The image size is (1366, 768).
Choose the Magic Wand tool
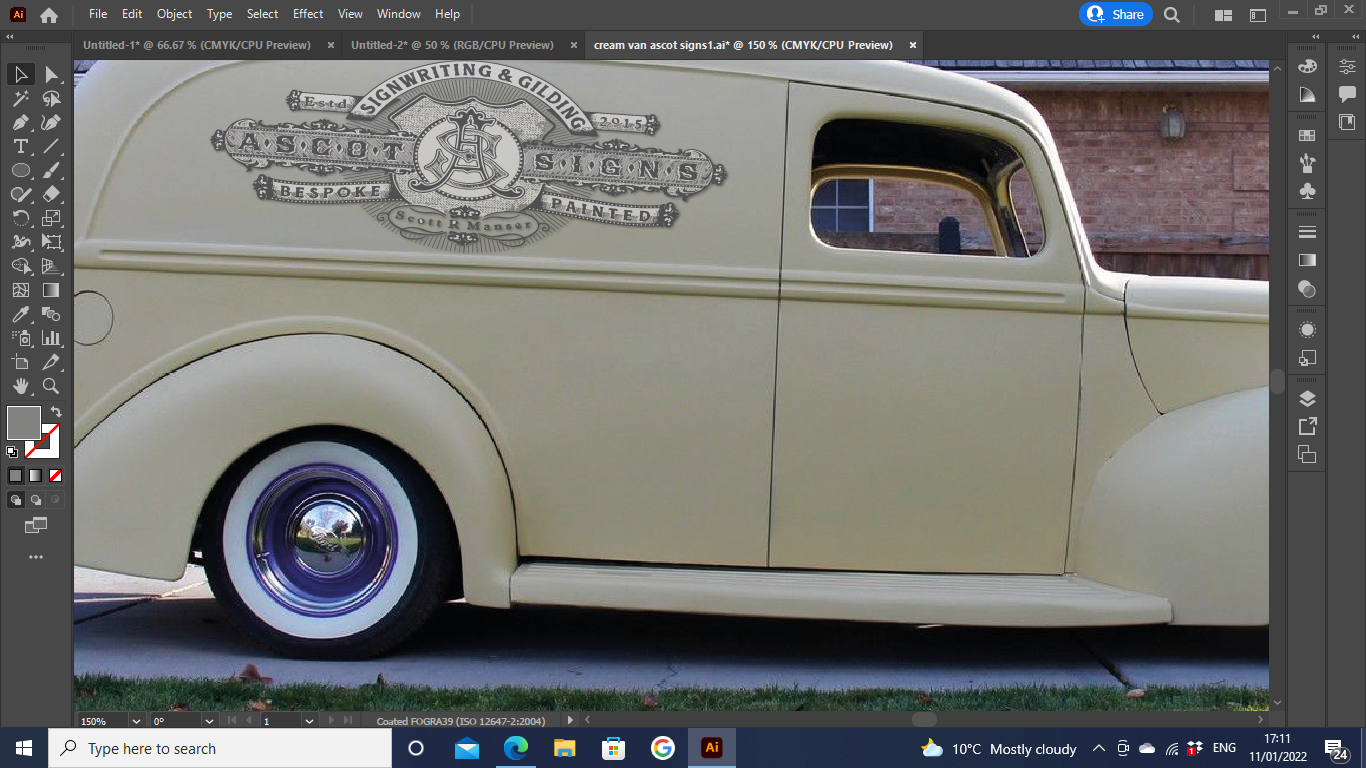(20, 99)
